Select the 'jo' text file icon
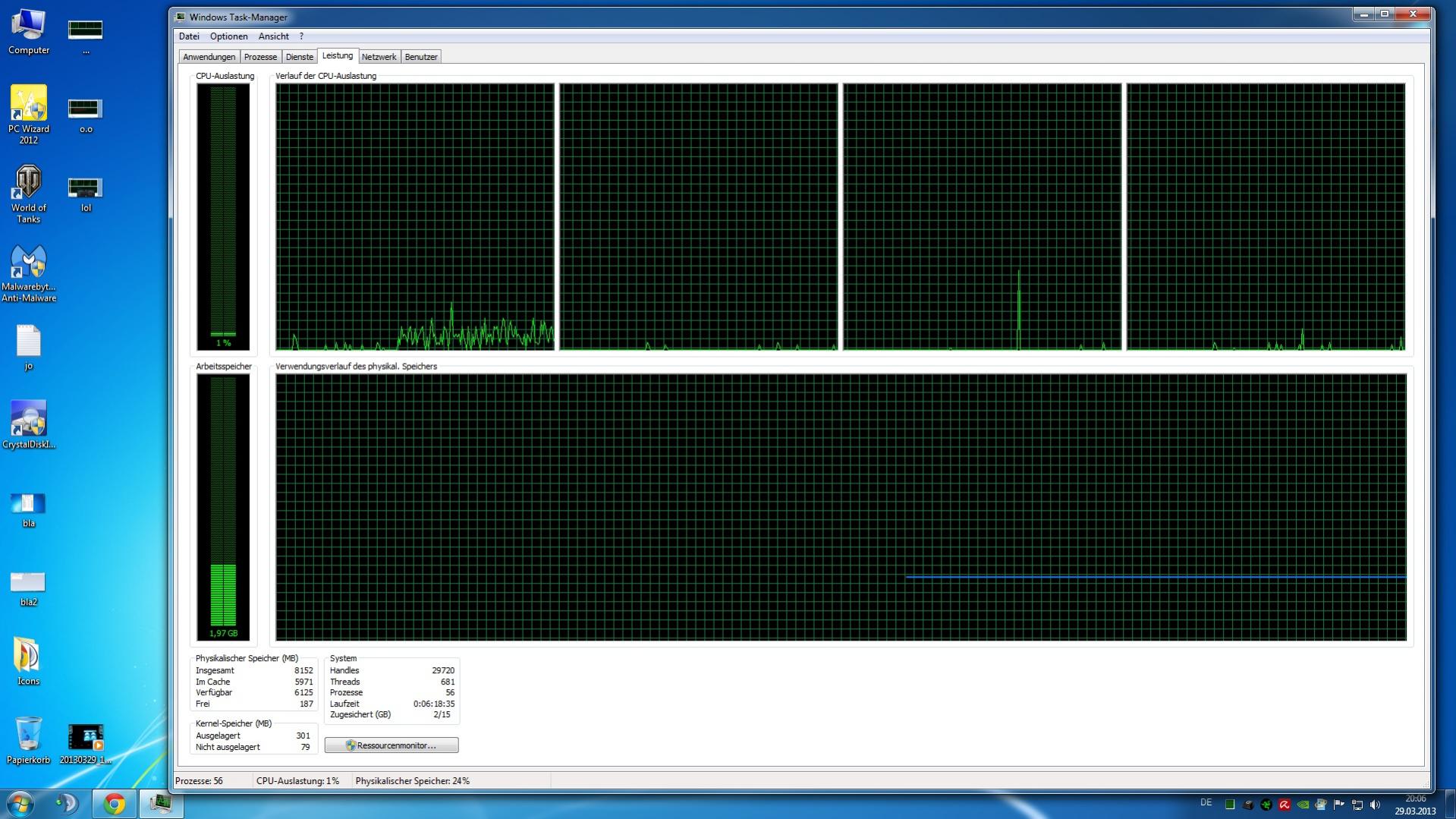This screenshot has height=819, width=1456. point(29,348)
